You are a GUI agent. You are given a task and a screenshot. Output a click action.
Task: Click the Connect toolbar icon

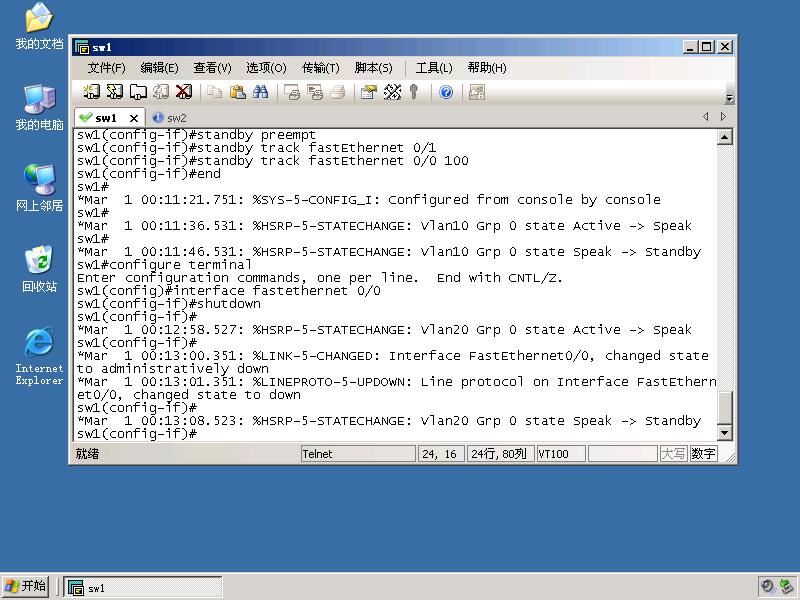click(x=91, y=92)
